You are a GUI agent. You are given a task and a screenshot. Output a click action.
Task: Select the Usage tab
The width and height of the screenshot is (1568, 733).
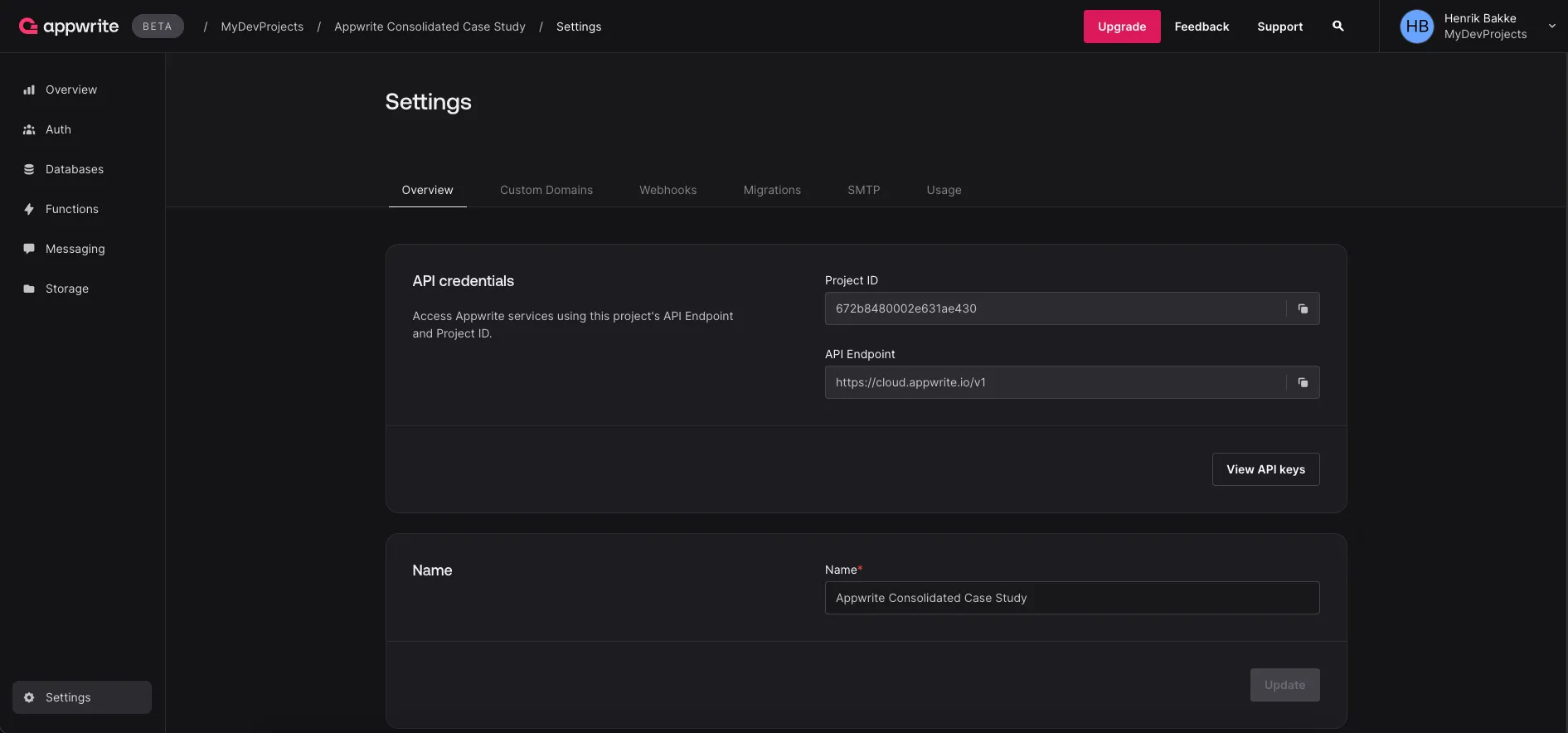click(944, 190)
